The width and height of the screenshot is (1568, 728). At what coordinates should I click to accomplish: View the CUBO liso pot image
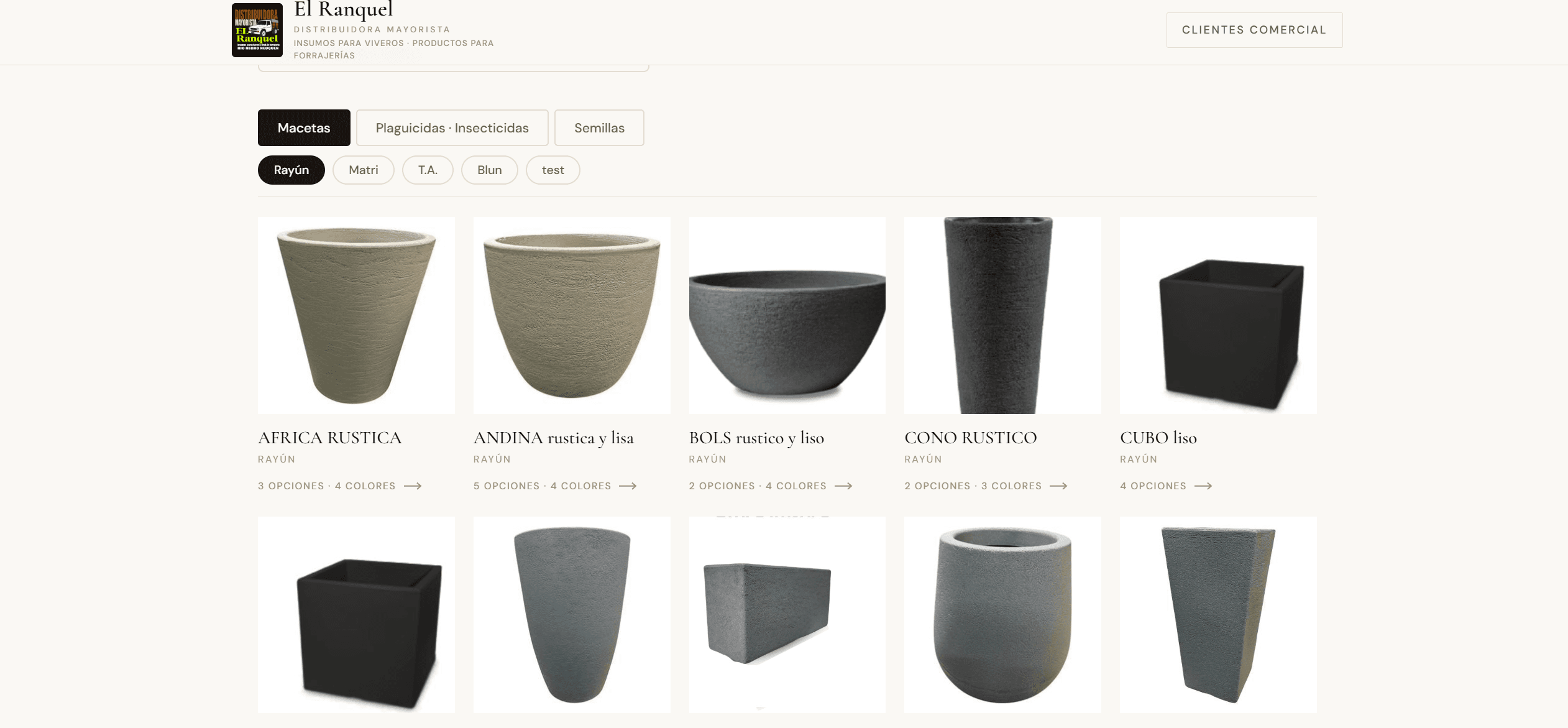click(1218, 315)
